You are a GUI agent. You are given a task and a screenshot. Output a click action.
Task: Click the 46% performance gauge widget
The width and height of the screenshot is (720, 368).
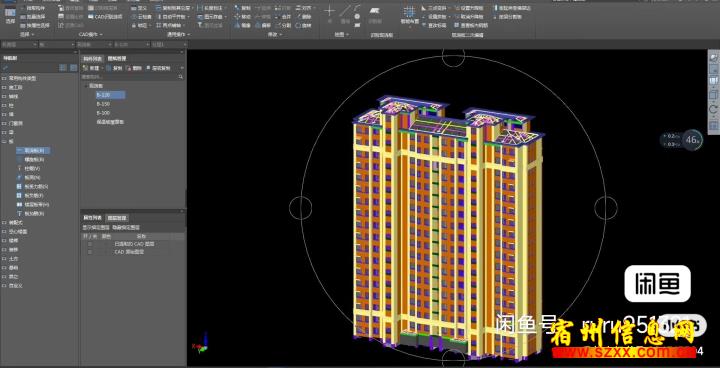692,140
